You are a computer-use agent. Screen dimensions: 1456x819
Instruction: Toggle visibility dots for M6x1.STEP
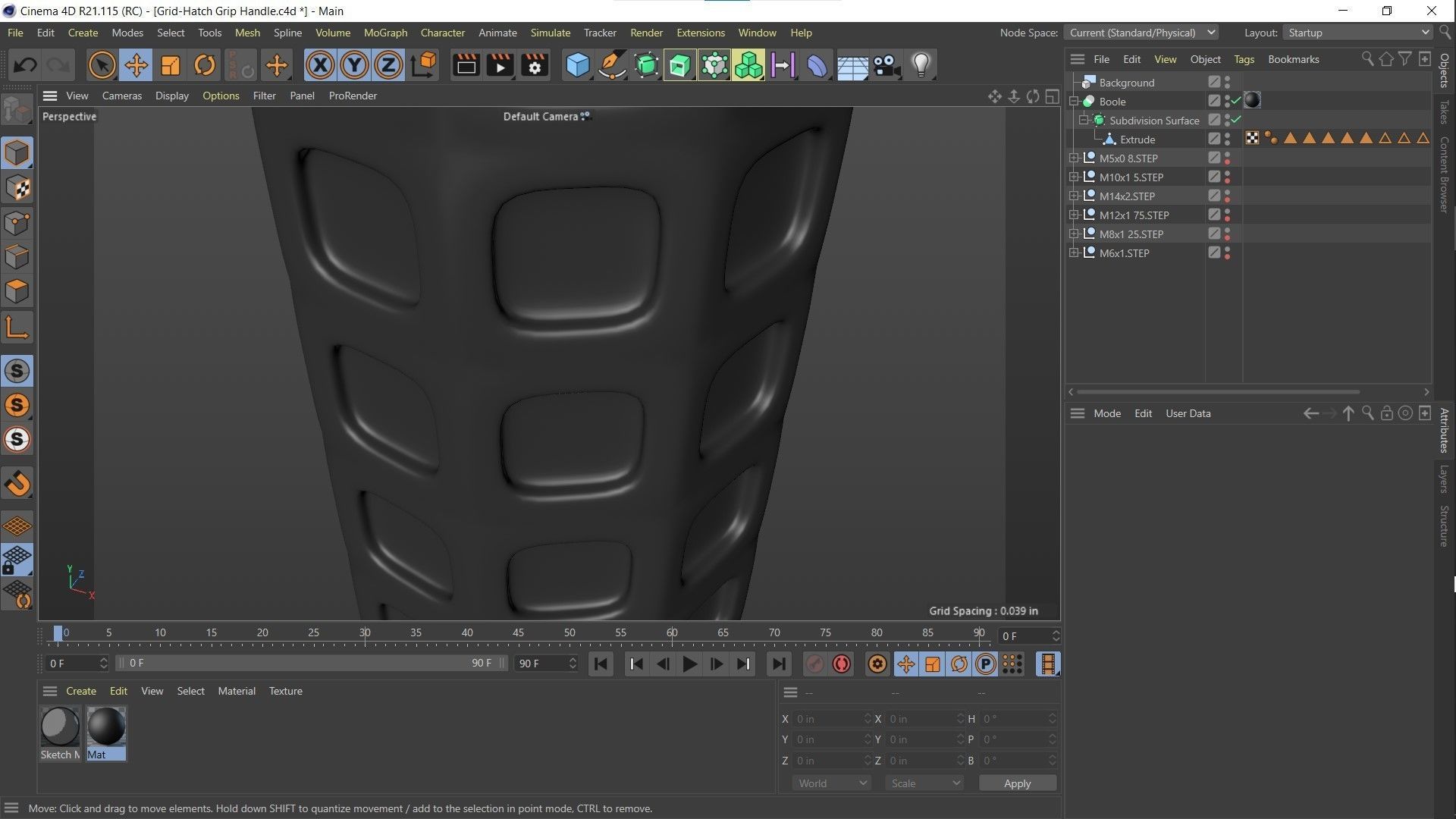[x=1228, y=253]
